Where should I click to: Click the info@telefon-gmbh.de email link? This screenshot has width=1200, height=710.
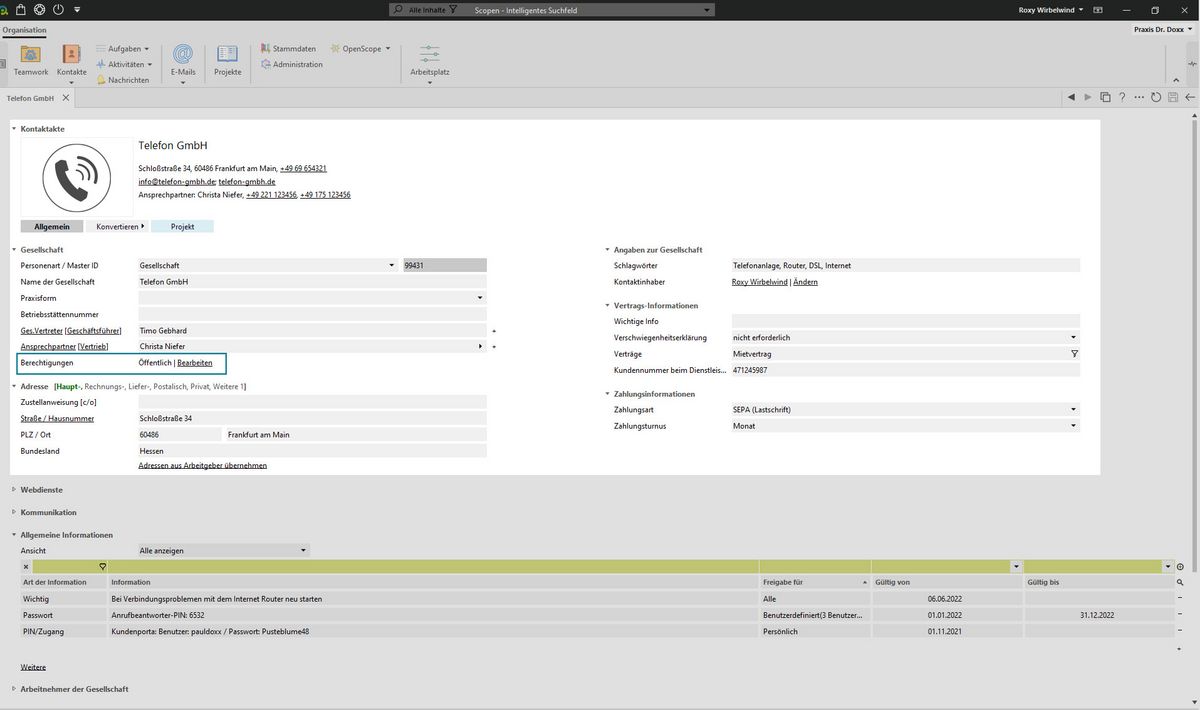(x=176, y=182)
